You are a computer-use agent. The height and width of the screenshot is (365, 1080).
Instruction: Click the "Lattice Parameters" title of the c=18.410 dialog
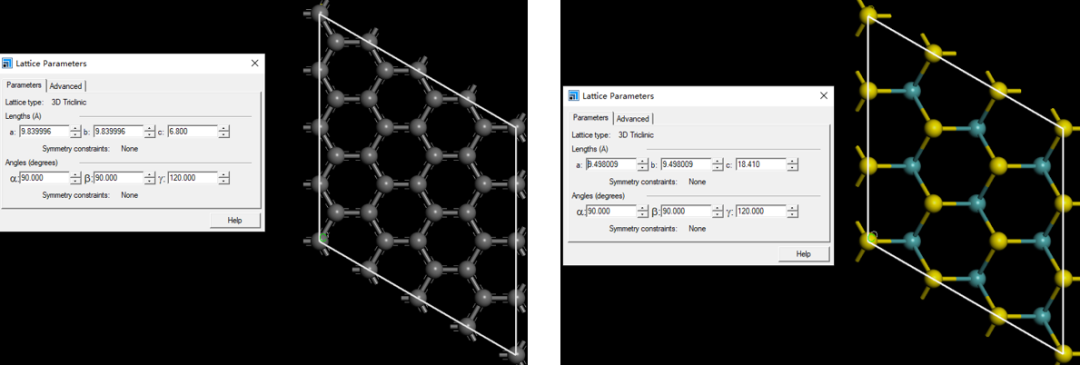click(x=619, y=96)
